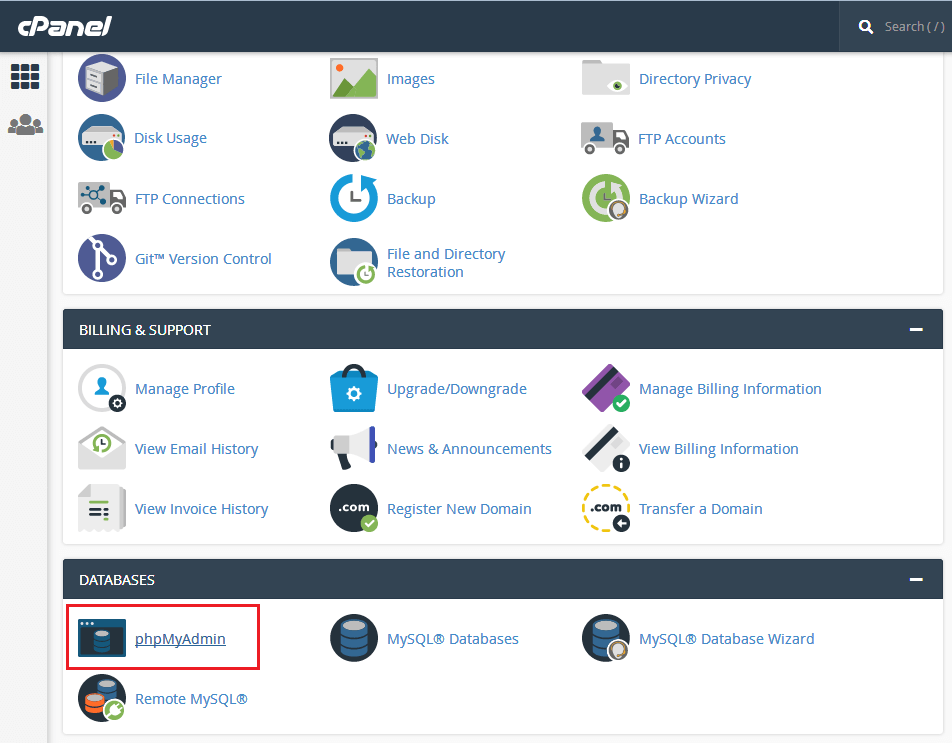Click the Images icon

click(354, 78)
